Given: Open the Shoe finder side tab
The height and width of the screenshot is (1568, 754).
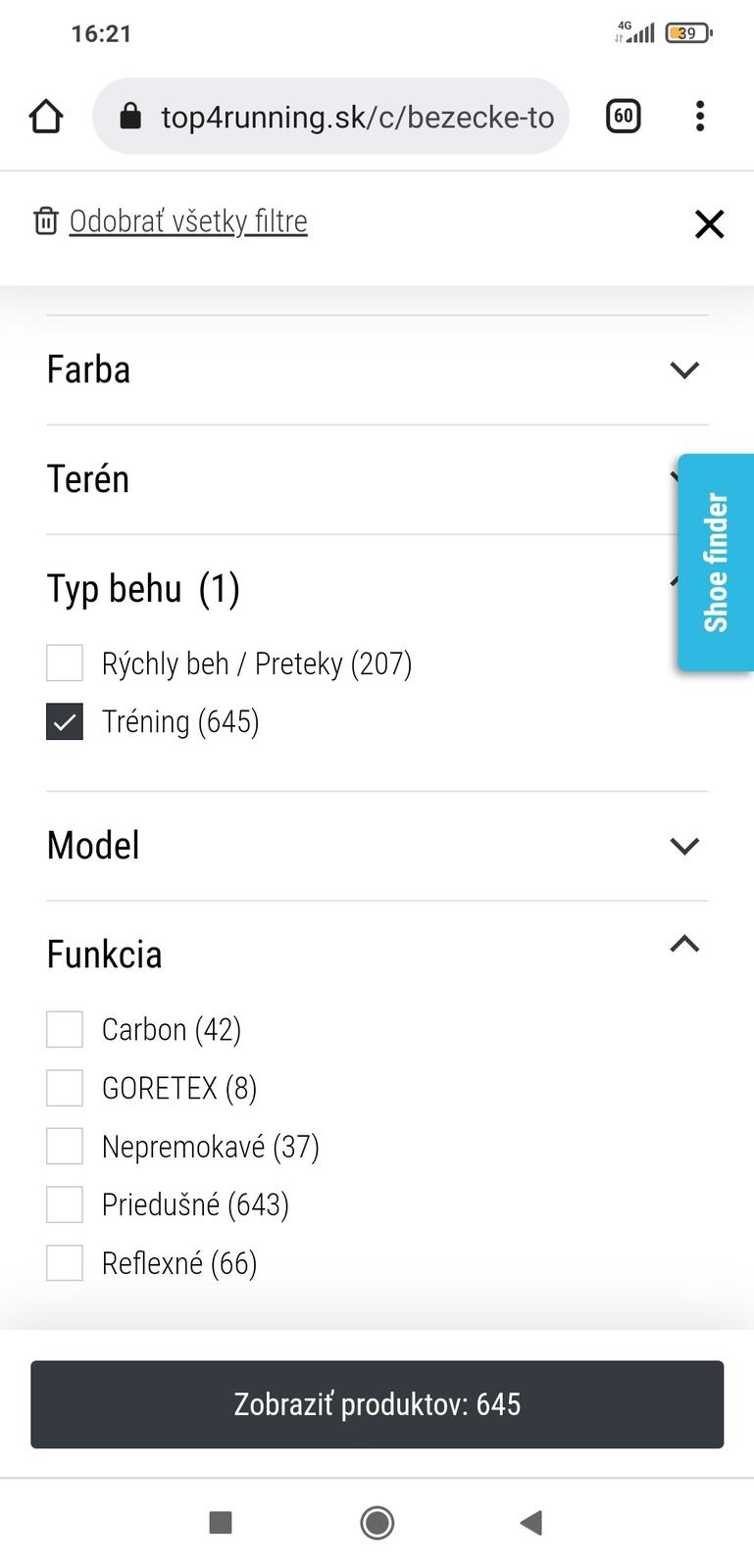Looking at the screenshot, I should pyautogui.click(x=716, y=562).
